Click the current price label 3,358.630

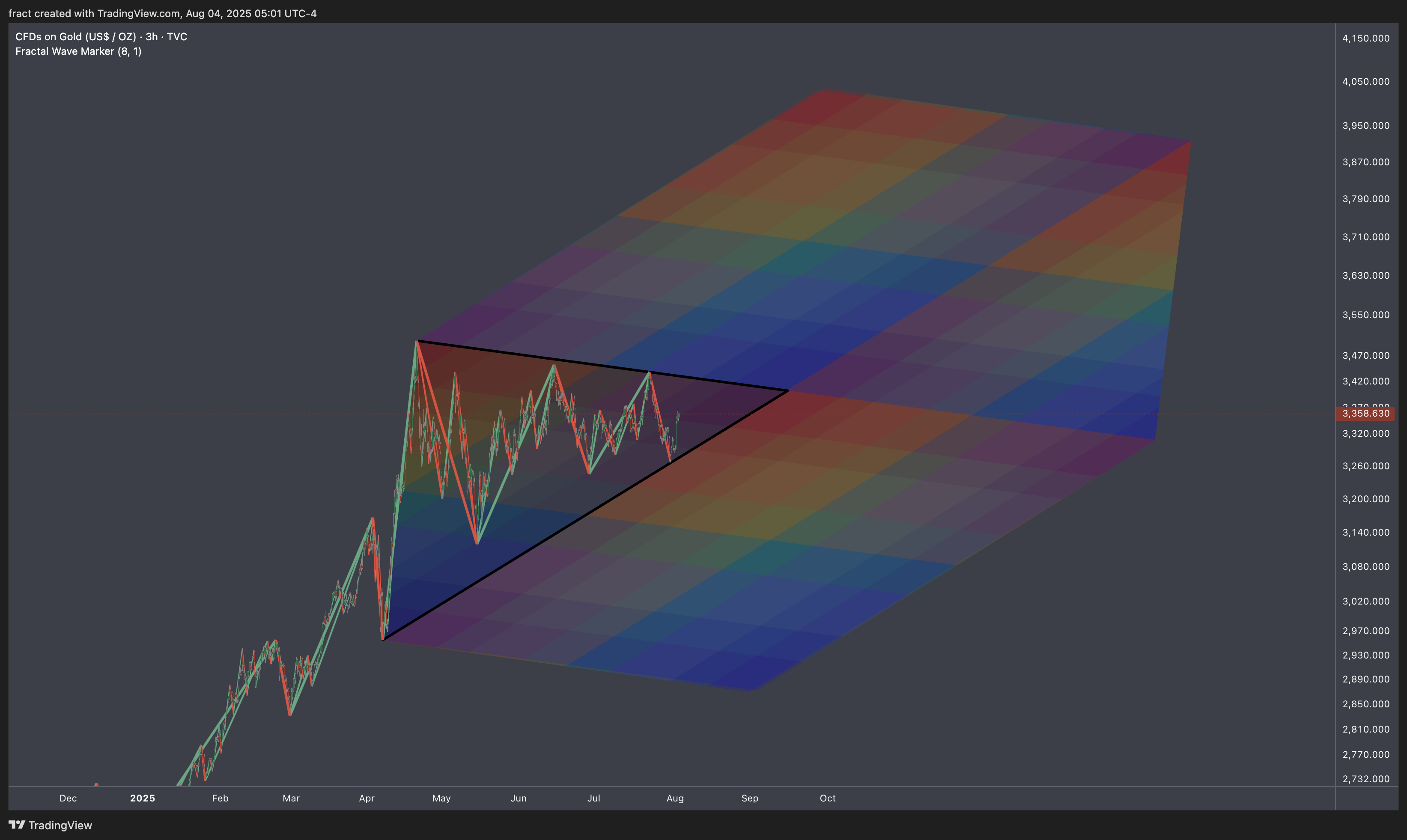[1365, 414]
